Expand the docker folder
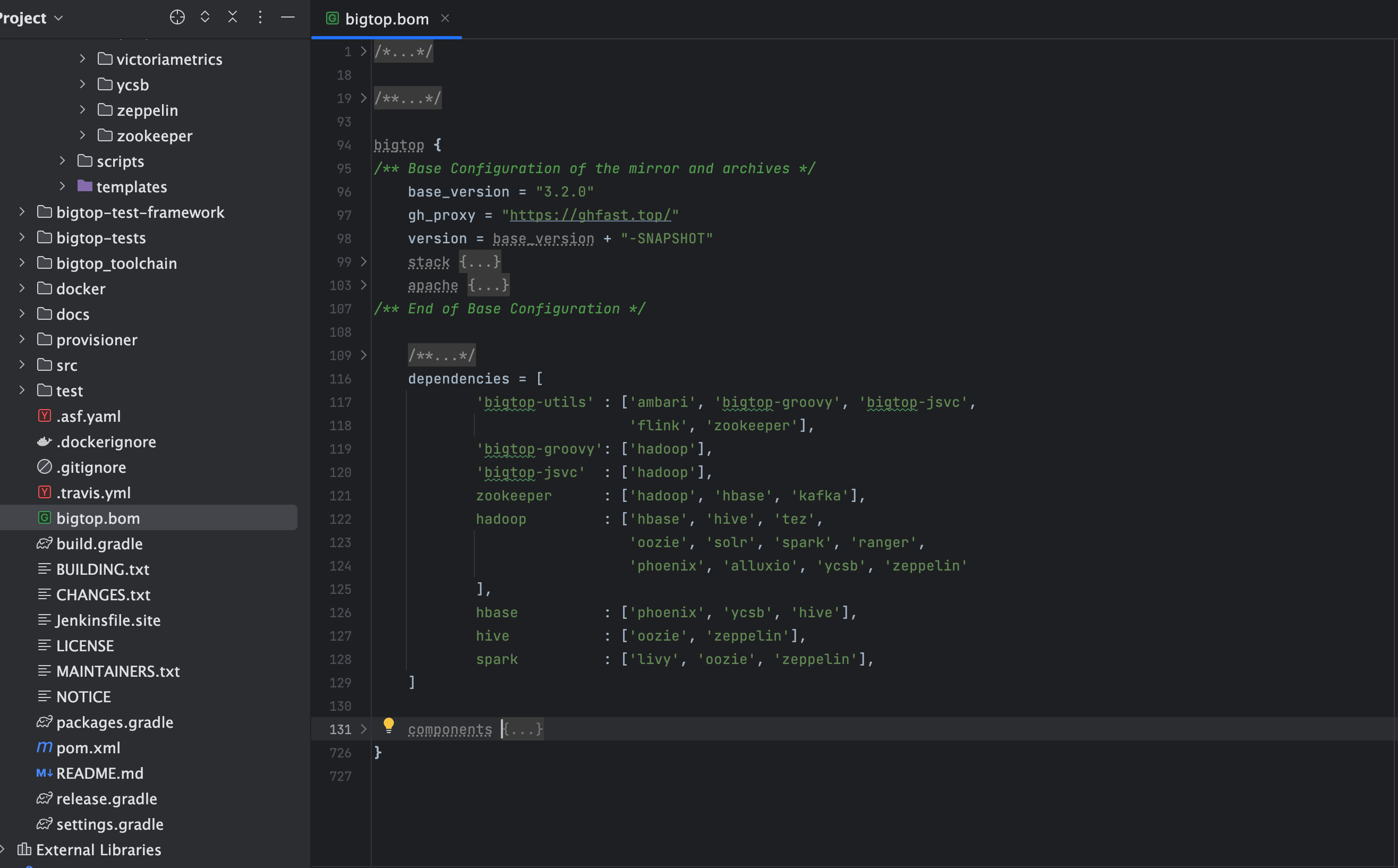The height and width of the screenshot is (868, 1398). point(21,288)
